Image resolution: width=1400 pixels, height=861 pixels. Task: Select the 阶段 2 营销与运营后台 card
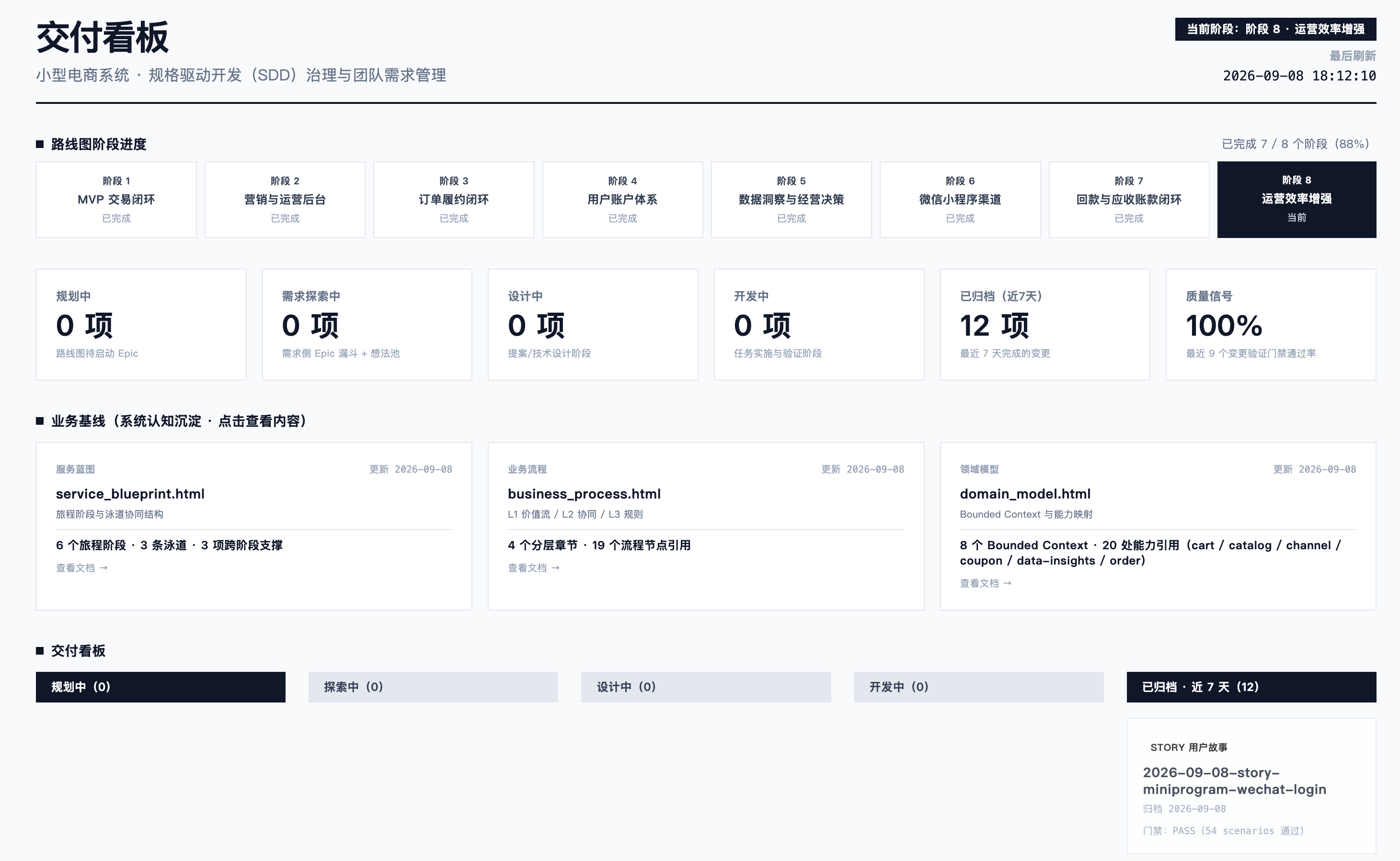(285, 199)
